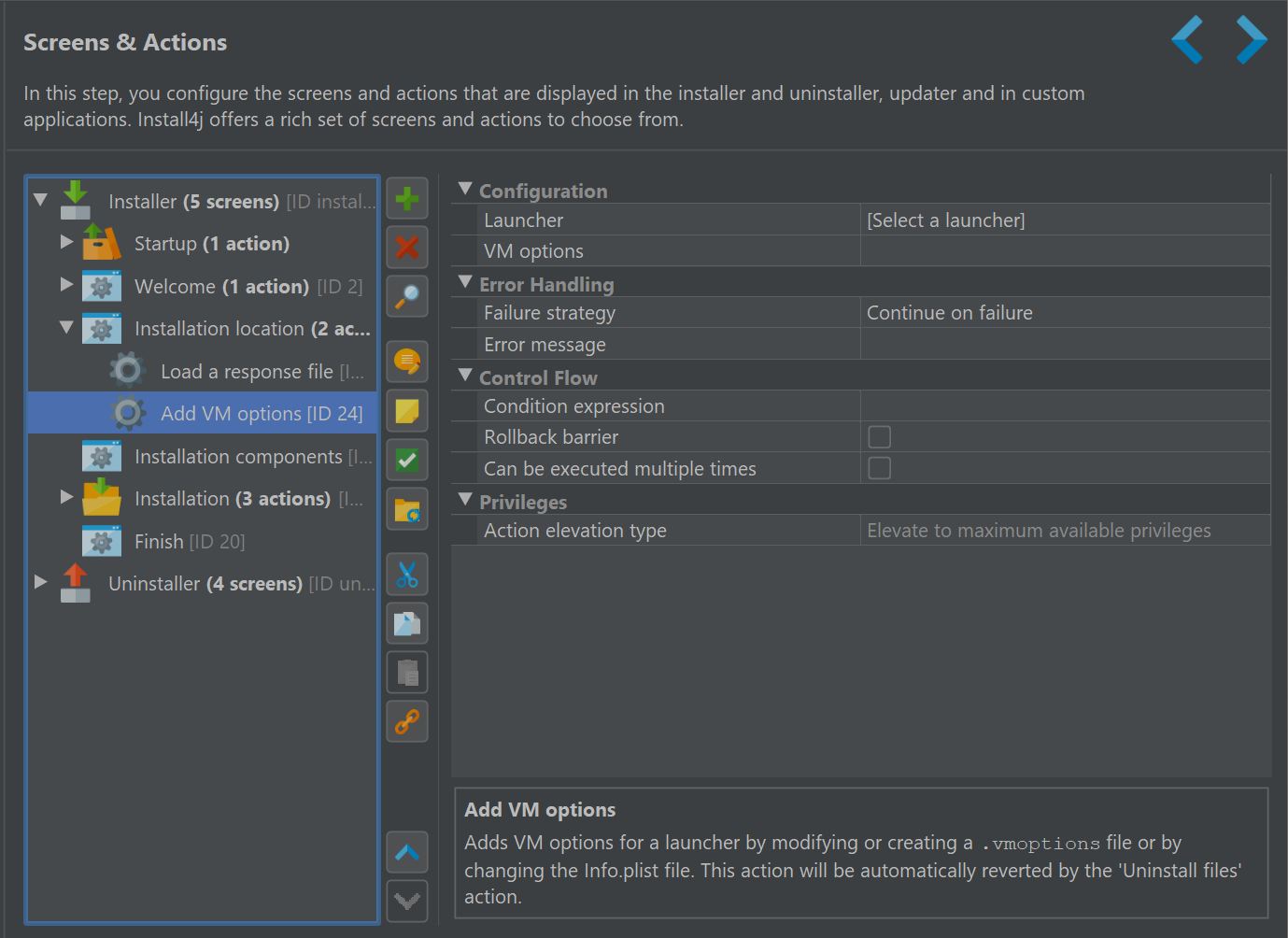Click the green plus Add button
Screen dimensions: 1288x938
pos(407,199)
